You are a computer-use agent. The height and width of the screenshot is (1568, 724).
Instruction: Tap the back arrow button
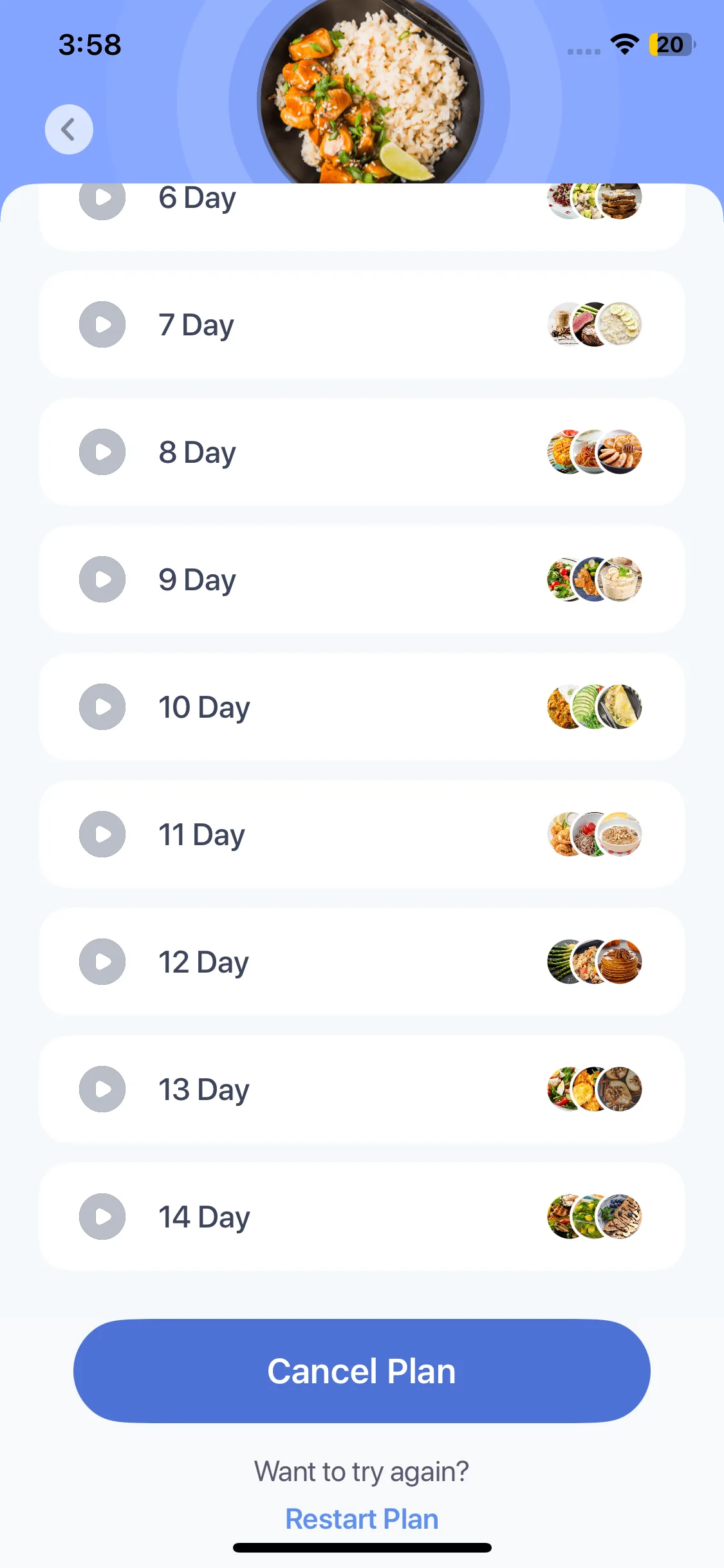tap(69, 129)
